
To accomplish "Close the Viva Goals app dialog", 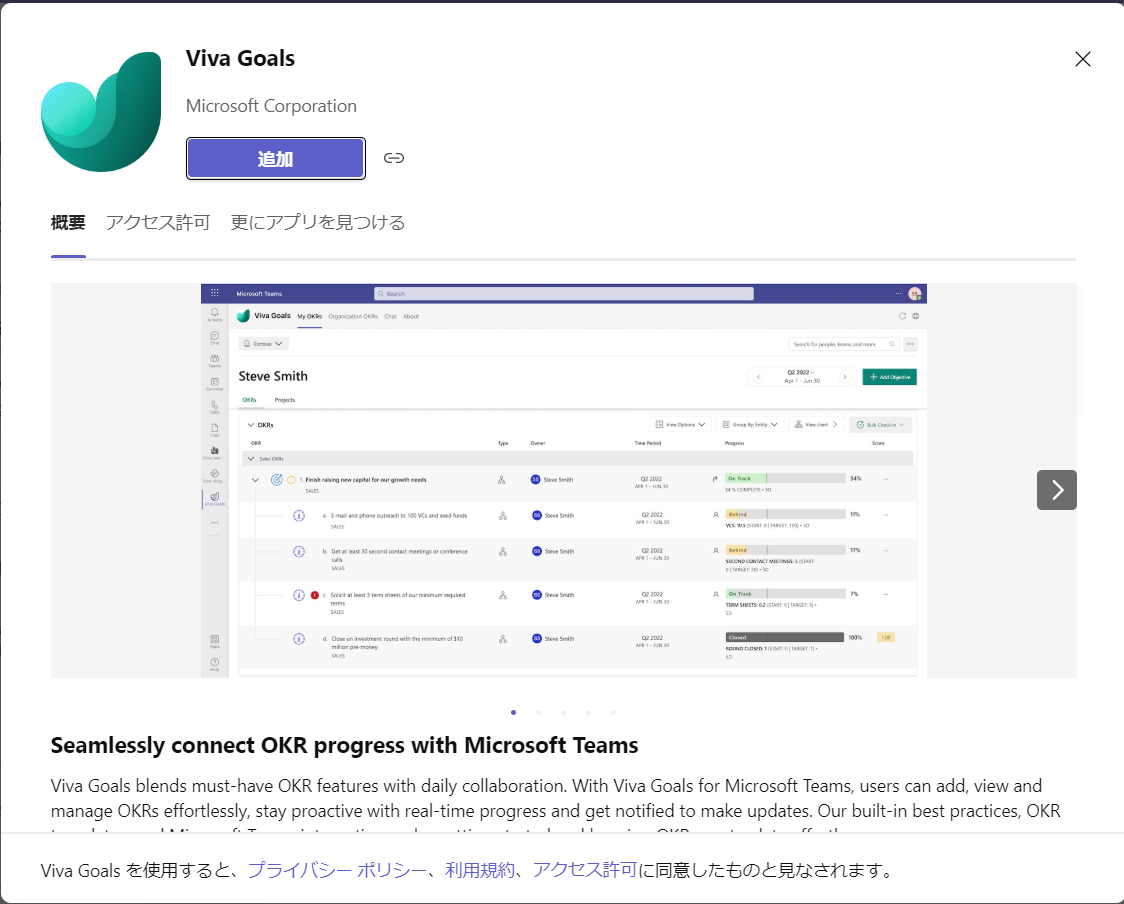I will tap(1082, 59).
